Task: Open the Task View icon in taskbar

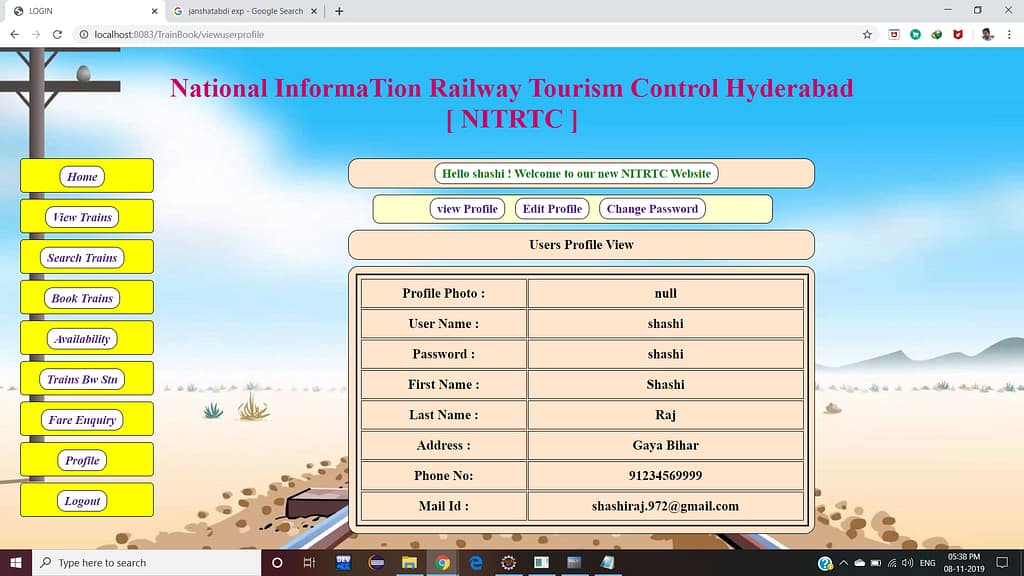Action: click(x=310, y=563)
